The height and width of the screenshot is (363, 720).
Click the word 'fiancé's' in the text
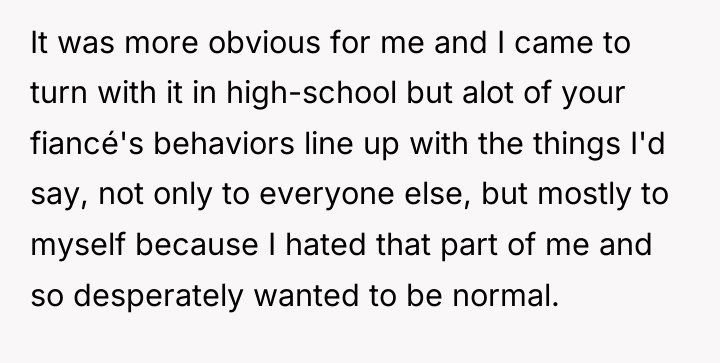(87, 143)
